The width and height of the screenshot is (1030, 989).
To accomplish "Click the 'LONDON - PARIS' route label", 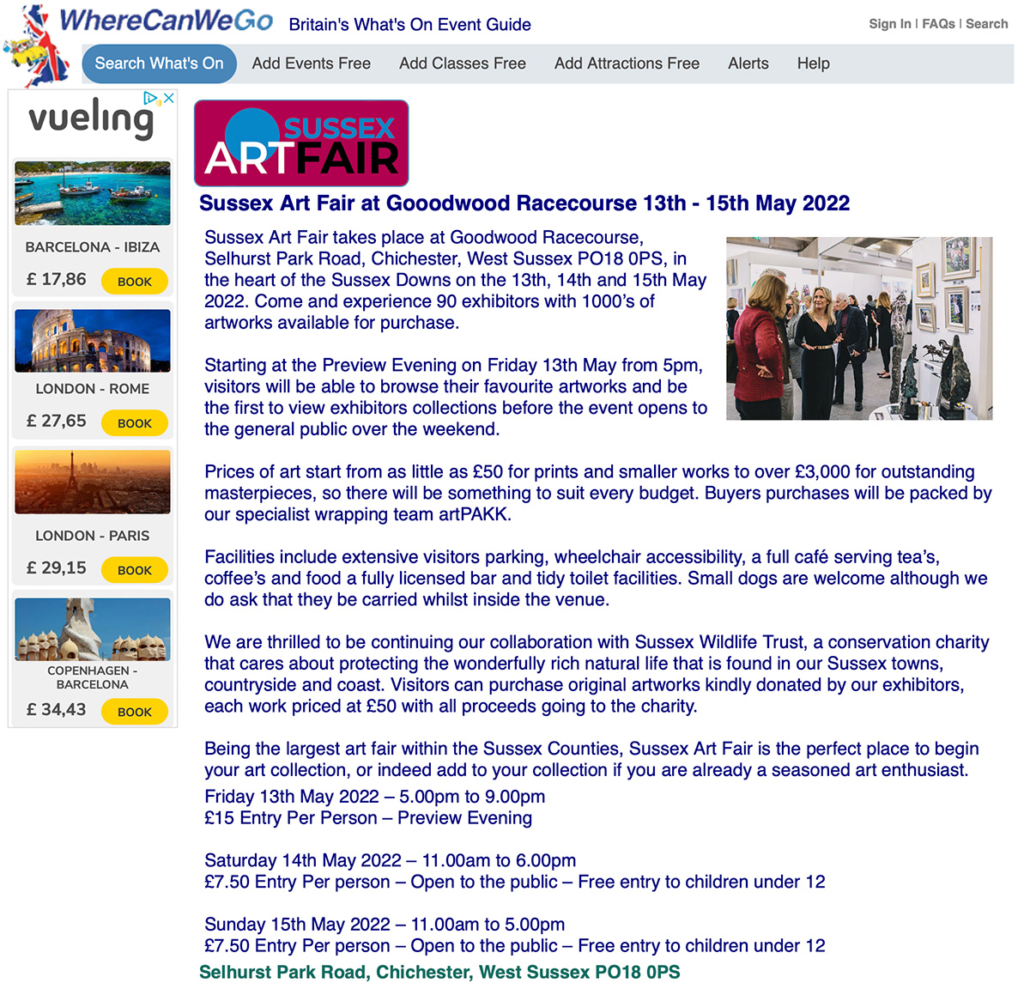I will [93, 536].
